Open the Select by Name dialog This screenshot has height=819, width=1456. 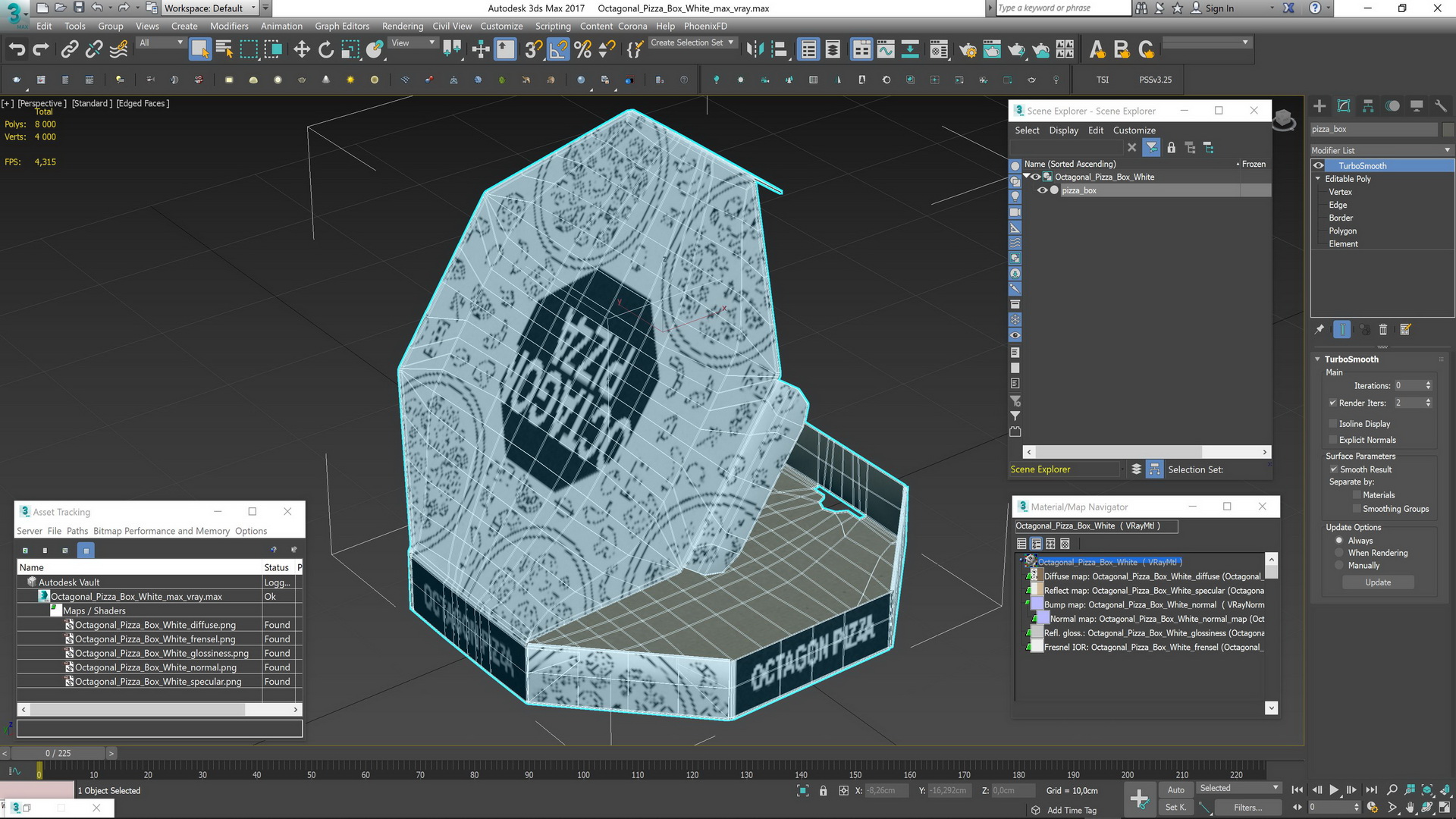point(224,50)
